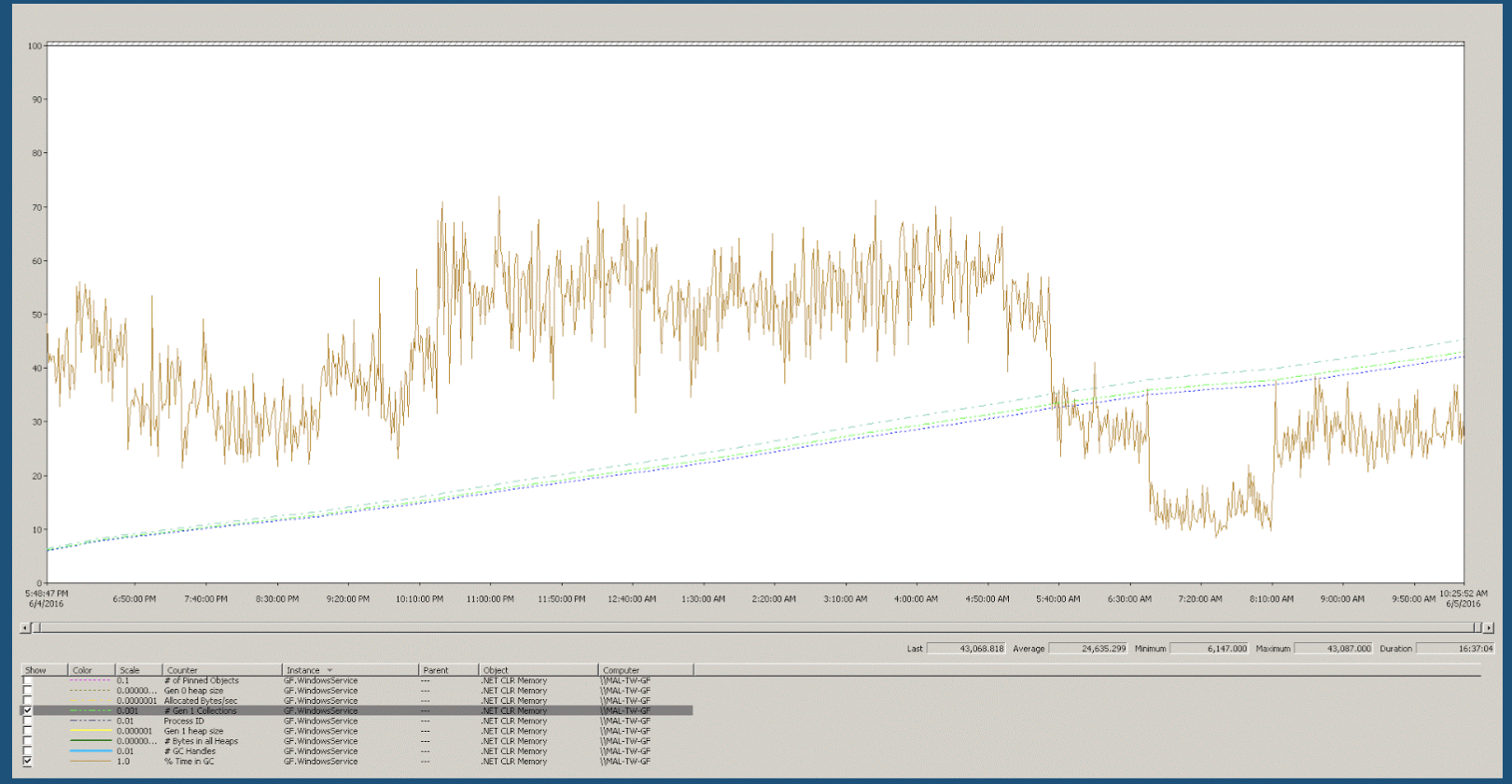Sort the list by Counter column header
The width and height of the screenshot is (1512, 784).
[x=222, y=670]
